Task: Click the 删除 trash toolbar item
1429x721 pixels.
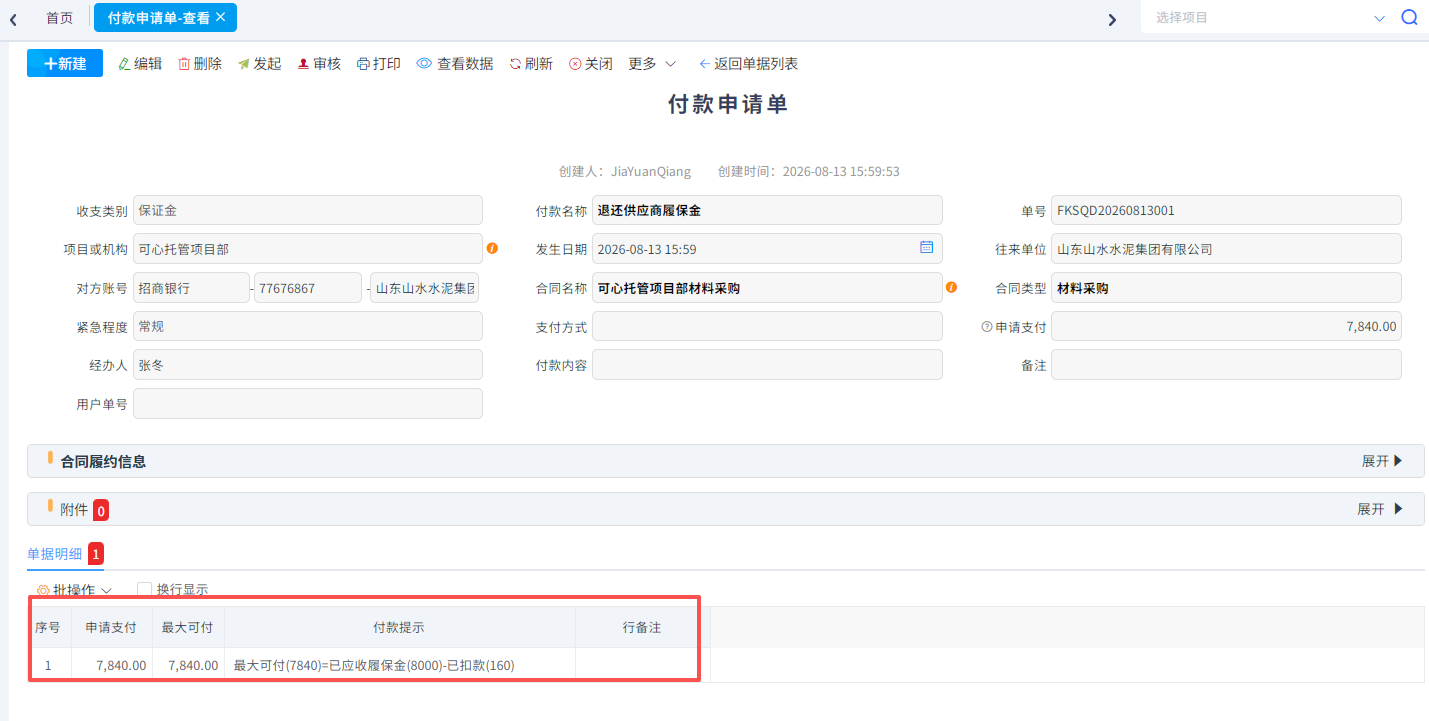Action: (x=200, y=63)
